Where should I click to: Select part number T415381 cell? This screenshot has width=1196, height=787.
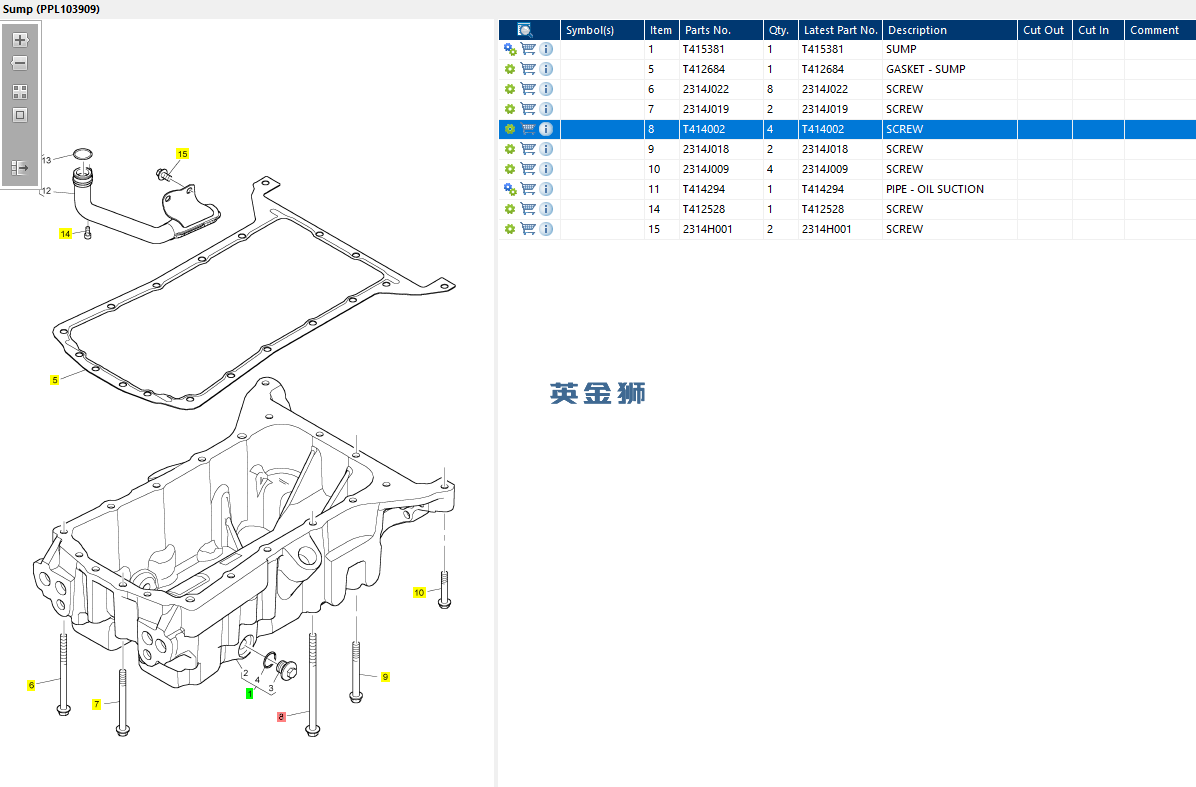pyautogui.click(x=721, y=49)
